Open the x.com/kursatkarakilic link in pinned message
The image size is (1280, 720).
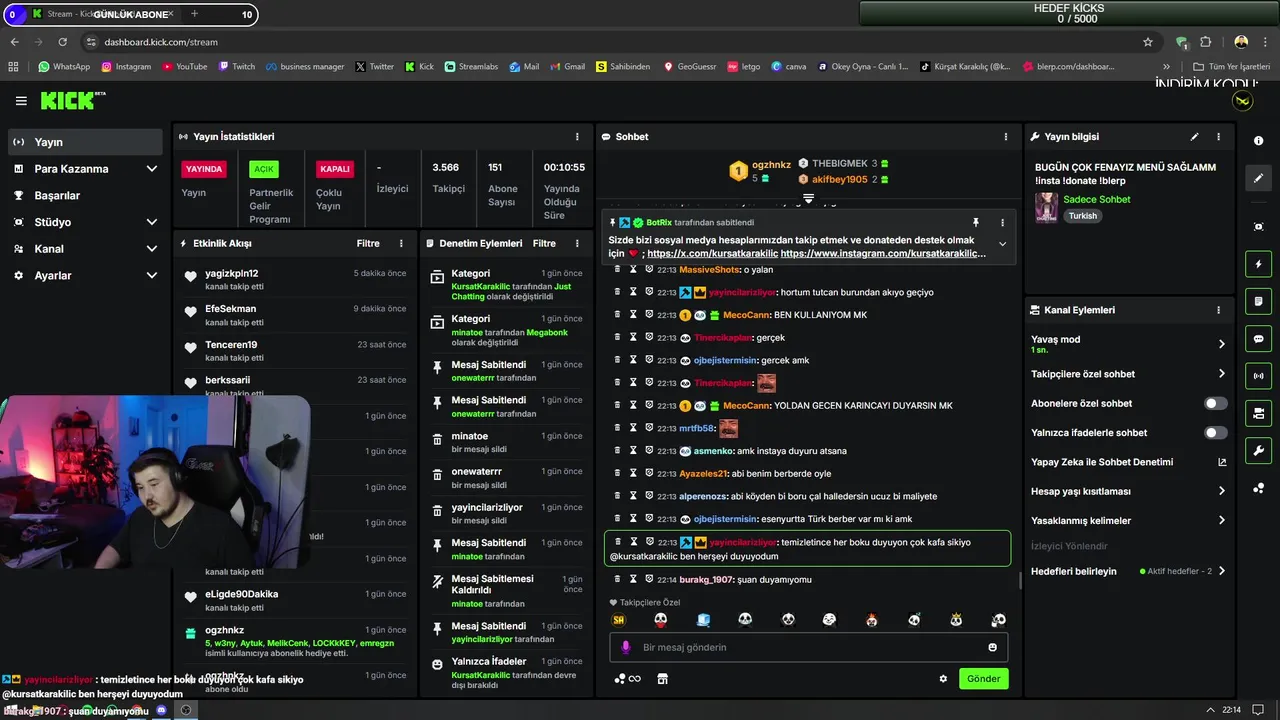tap(711, 254)
